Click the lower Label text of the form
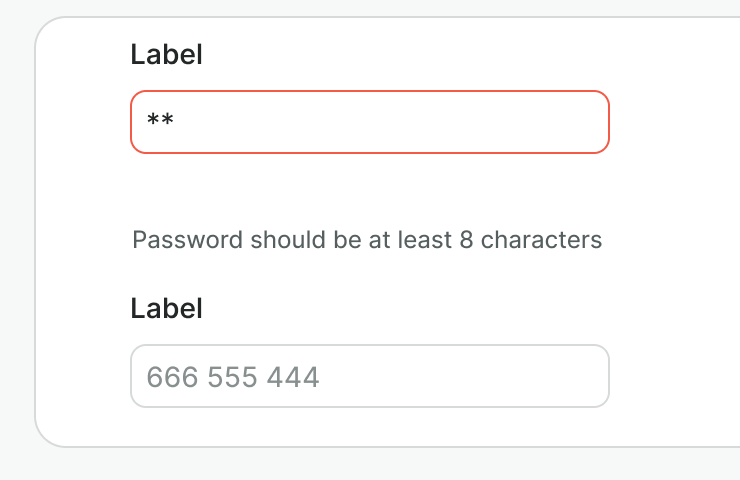This screenshot has height=480, width=740. pyautogui.click(x=166, y=309)
